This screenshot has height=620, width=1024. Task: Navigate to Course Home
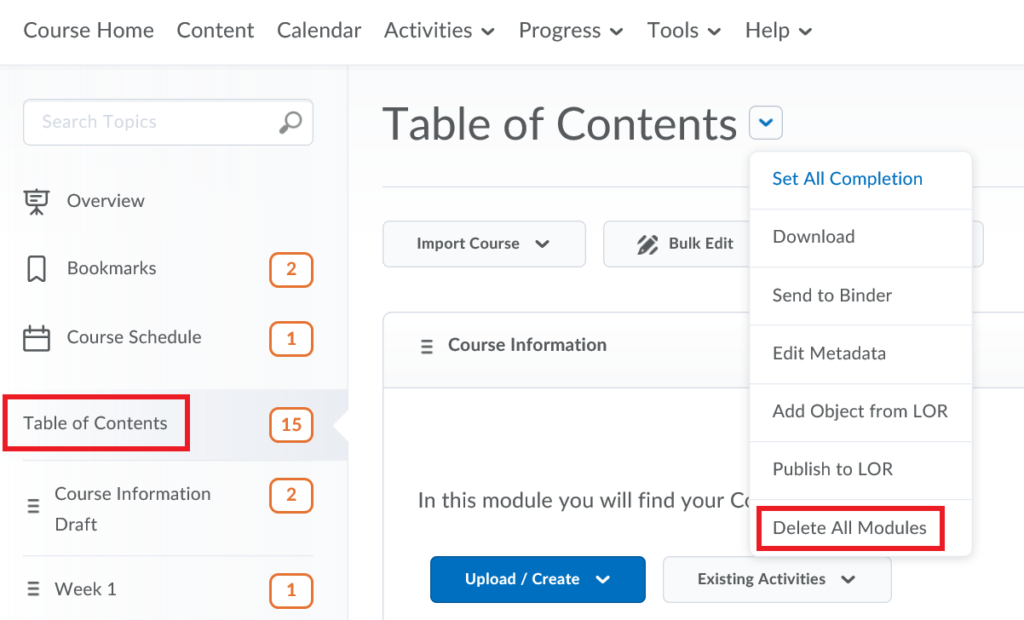click(x=88, y=30)
